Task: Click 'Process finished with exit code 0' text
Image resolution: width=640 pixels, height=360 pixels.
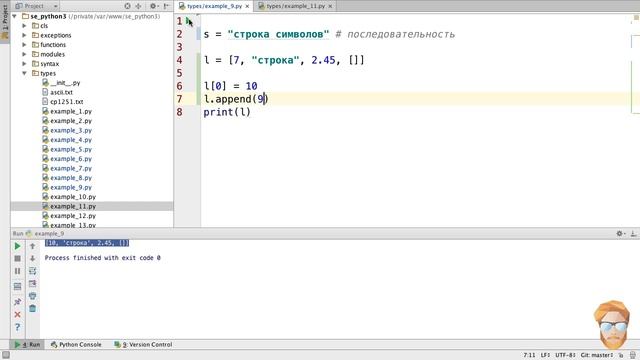Action: (102, 258)
